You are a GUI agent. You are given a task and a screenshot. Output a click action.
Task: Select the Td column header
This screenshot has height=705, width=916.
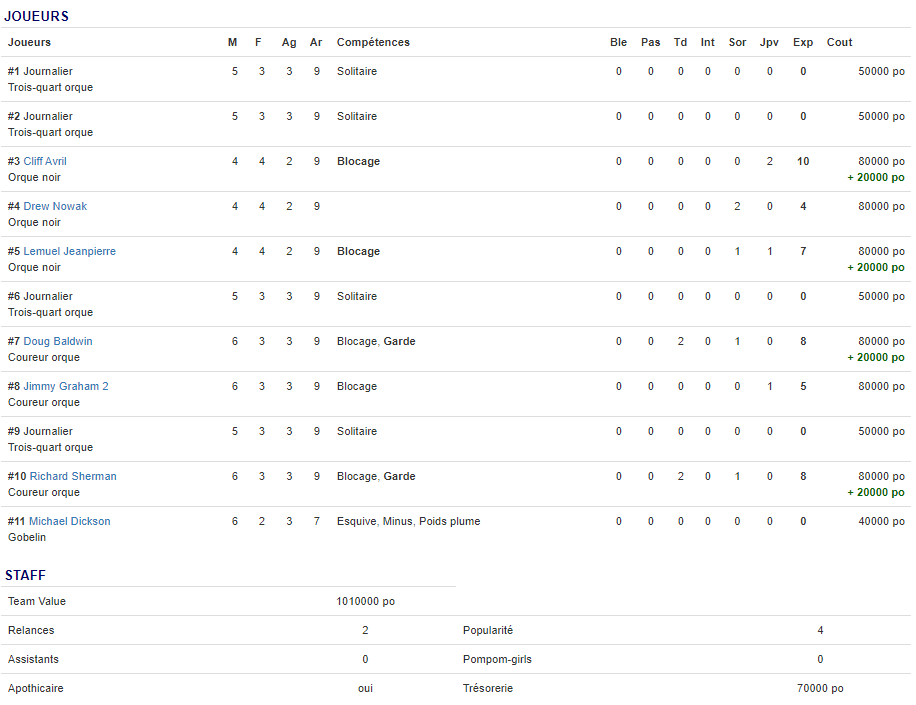680,42
